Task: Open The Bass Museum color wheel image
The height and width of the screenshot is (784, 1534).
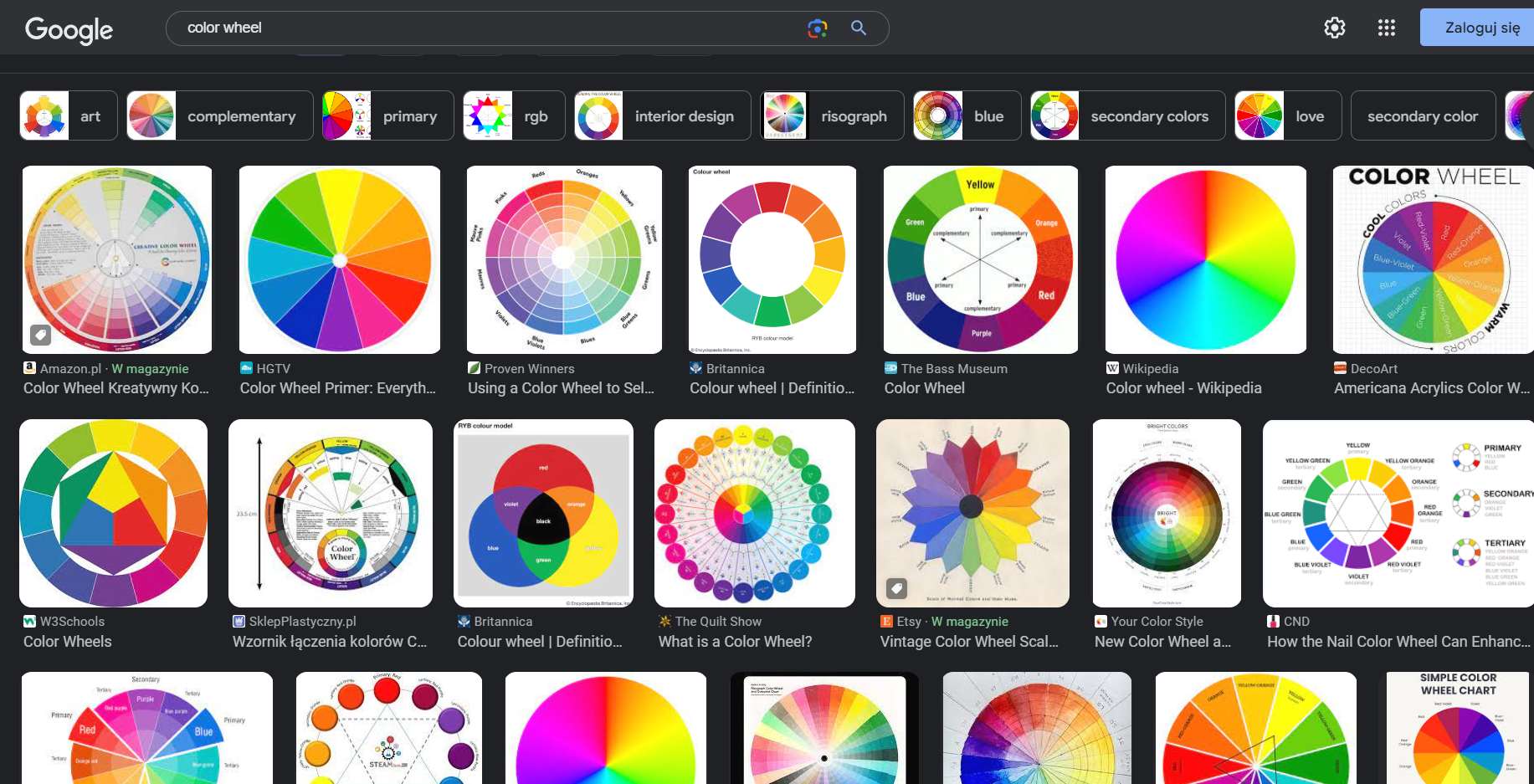Action: point(981,259)
